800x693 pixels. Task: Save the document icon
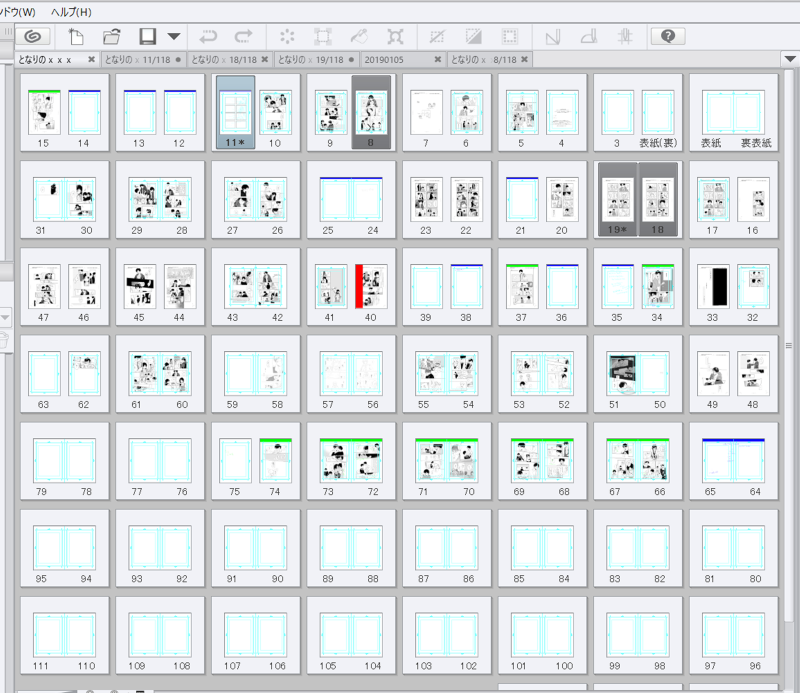147,36
